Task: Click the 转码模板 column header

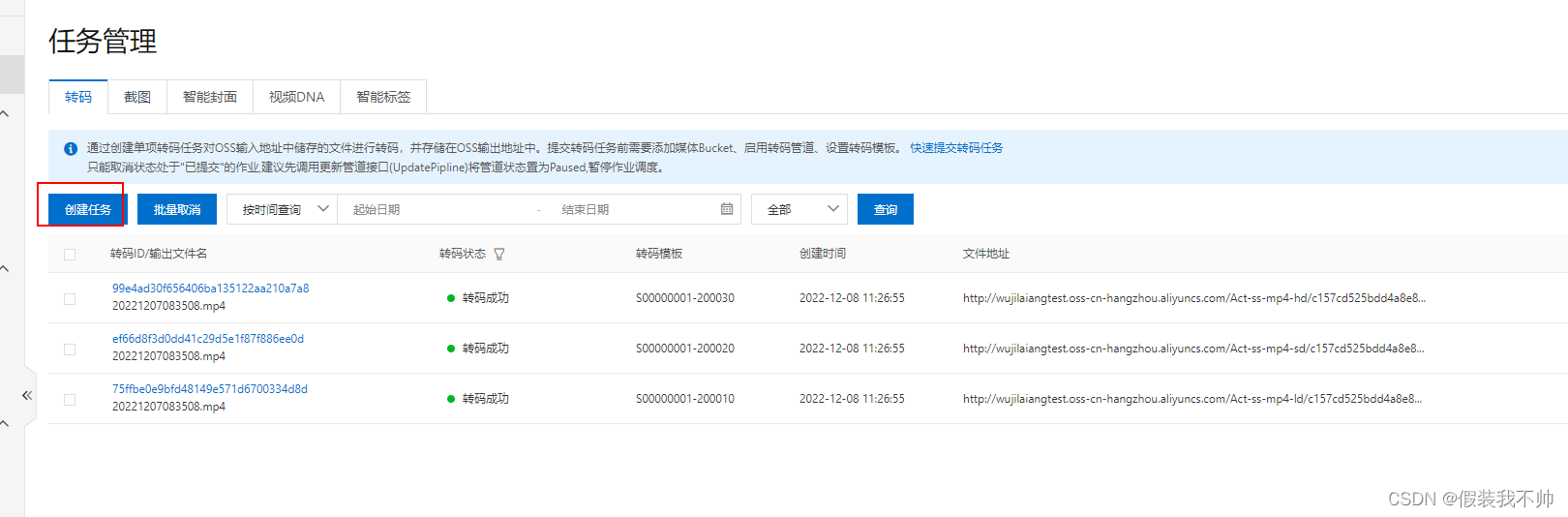Action: point(659,254)
